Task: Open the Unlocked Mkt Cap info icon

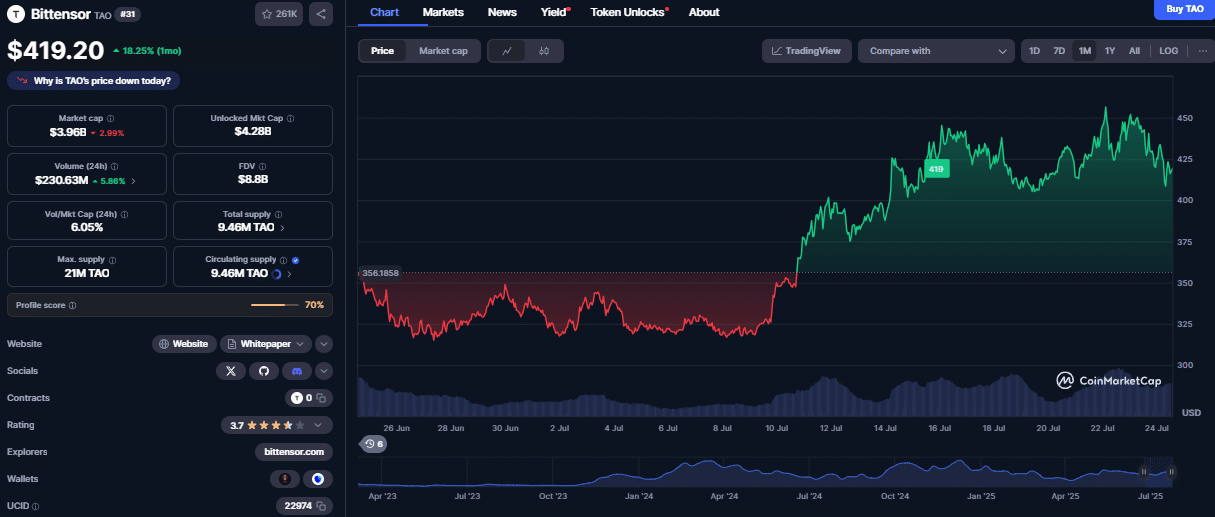Action: 291,118
